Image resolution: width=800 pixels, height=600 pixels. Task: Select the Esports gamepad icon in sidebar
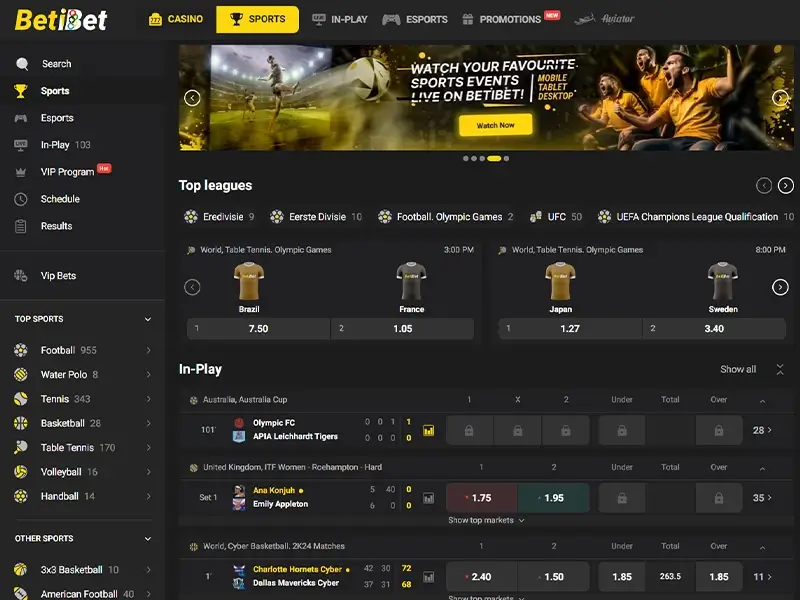[21, 118]
